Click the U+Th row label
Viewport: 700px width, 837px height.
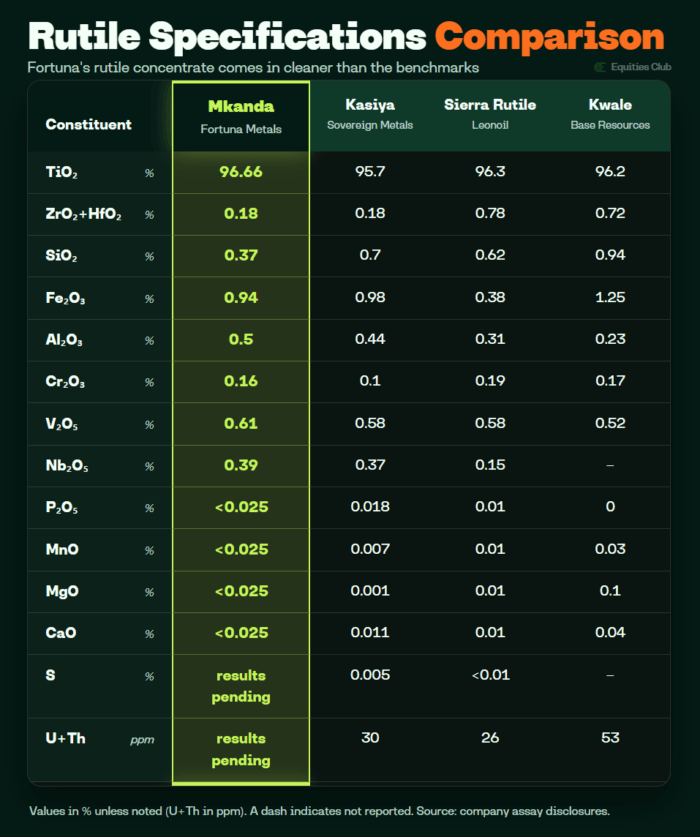pyautogui.click(x=65, y=738)
